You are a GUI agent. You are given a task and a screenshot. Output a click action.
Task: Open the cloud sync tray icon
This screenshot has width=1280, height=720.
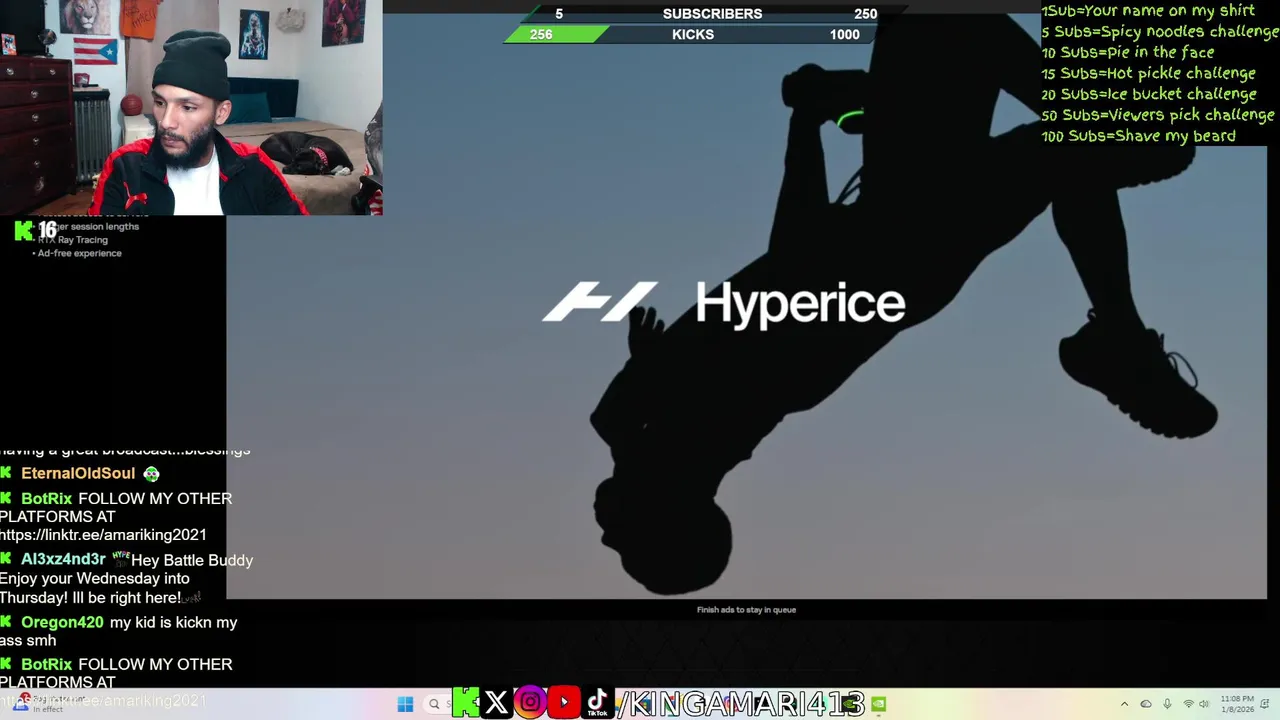[1146, 704]
